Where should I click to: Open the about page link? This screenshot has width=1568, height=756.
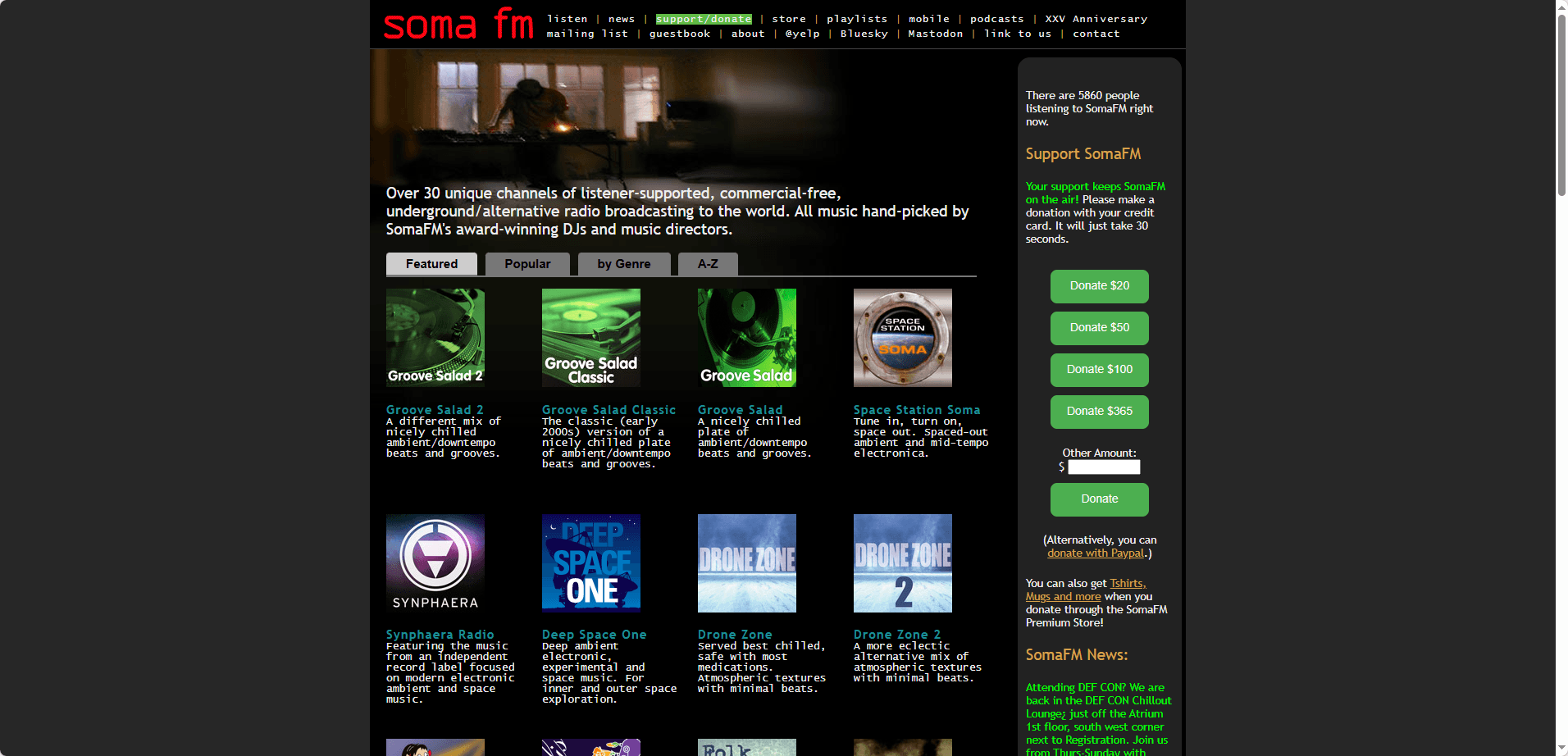click(748, 34)
